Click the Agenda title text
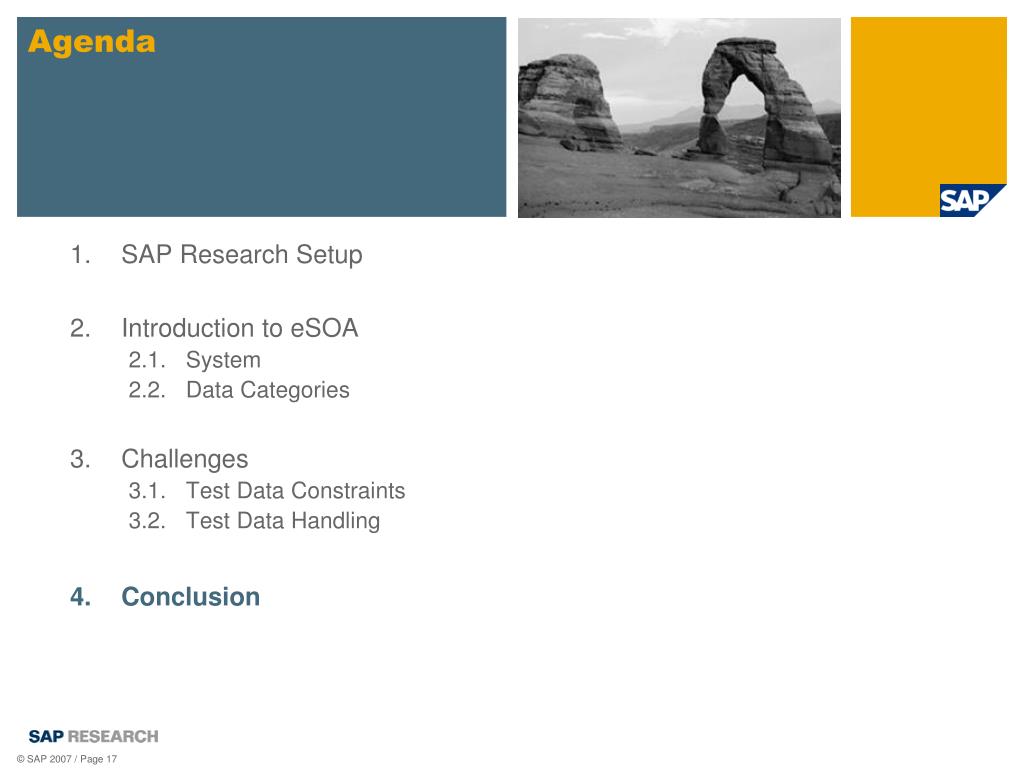Screen dimensions: 1024x768 point(91,42)
